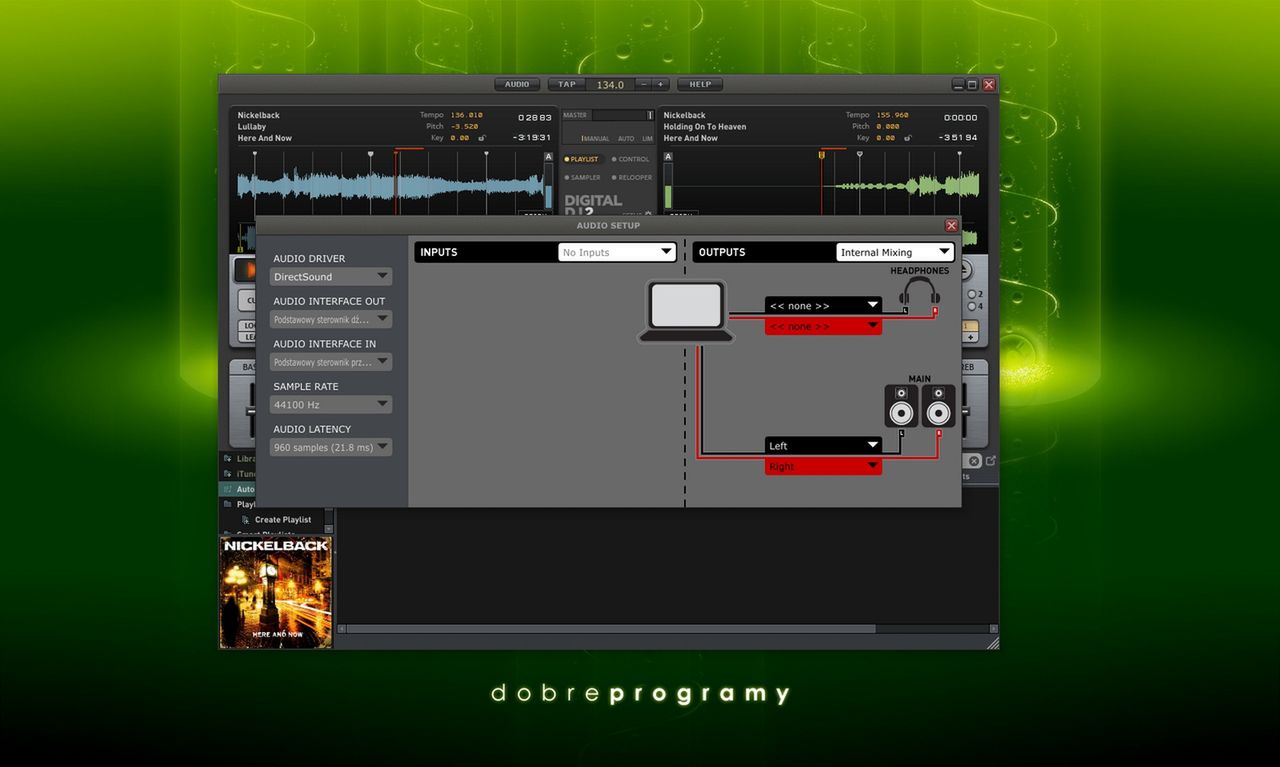Image resolution: width=1280 pixels, height=767 pixels.
Task: Select the Auto playlist sidebar row
Action: pyautogui.click(x=238, y=489)
